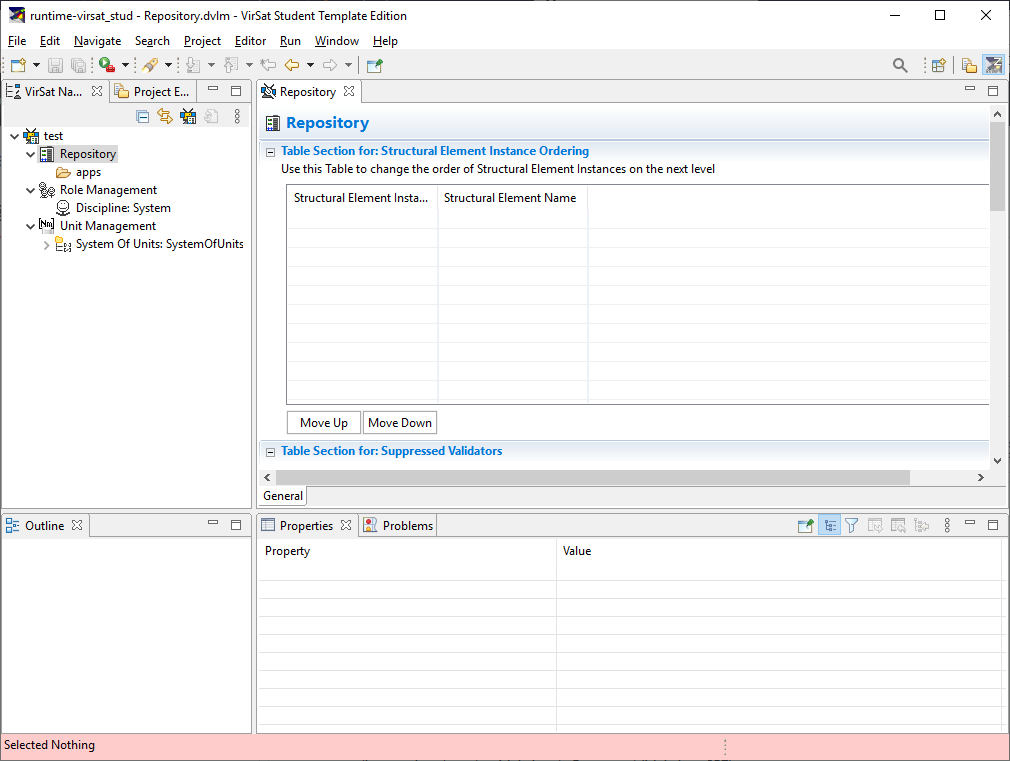
Task: Click the Pin Editor icon in main toolbar
Action: (x=374, y=65)
